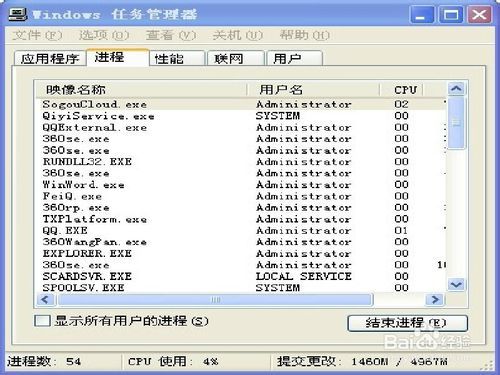Click the horizontal scrollbar thumb
Viewport: 500px width, 375px height.
tap(215, 300)
